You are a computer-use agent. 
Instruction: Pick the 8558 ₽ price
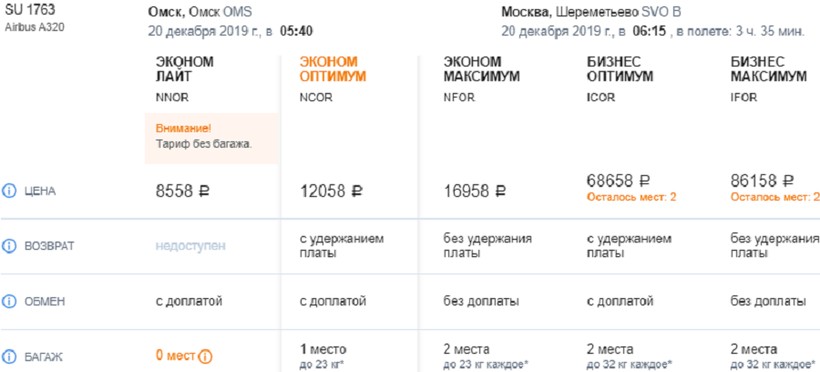[x=183, y=191]
